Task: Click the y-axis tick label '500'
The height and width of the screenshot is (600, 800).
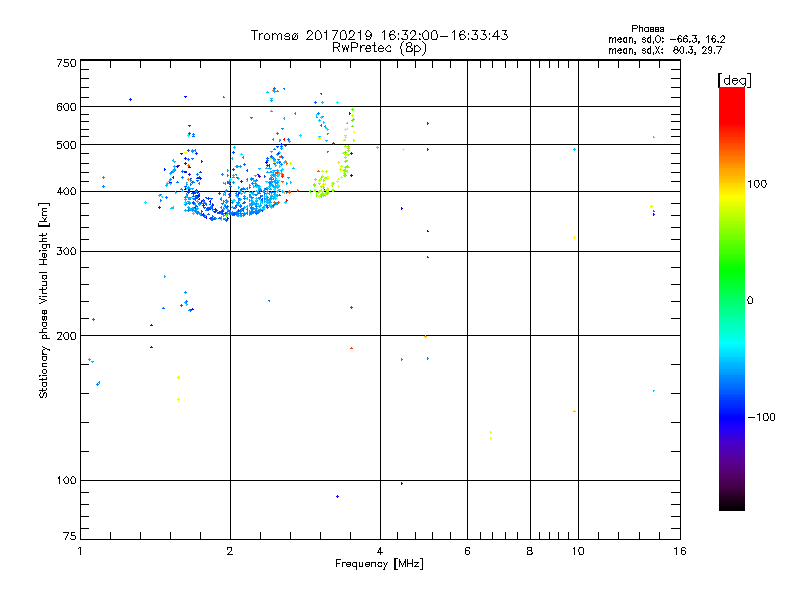Action: (x=66, y=145)
